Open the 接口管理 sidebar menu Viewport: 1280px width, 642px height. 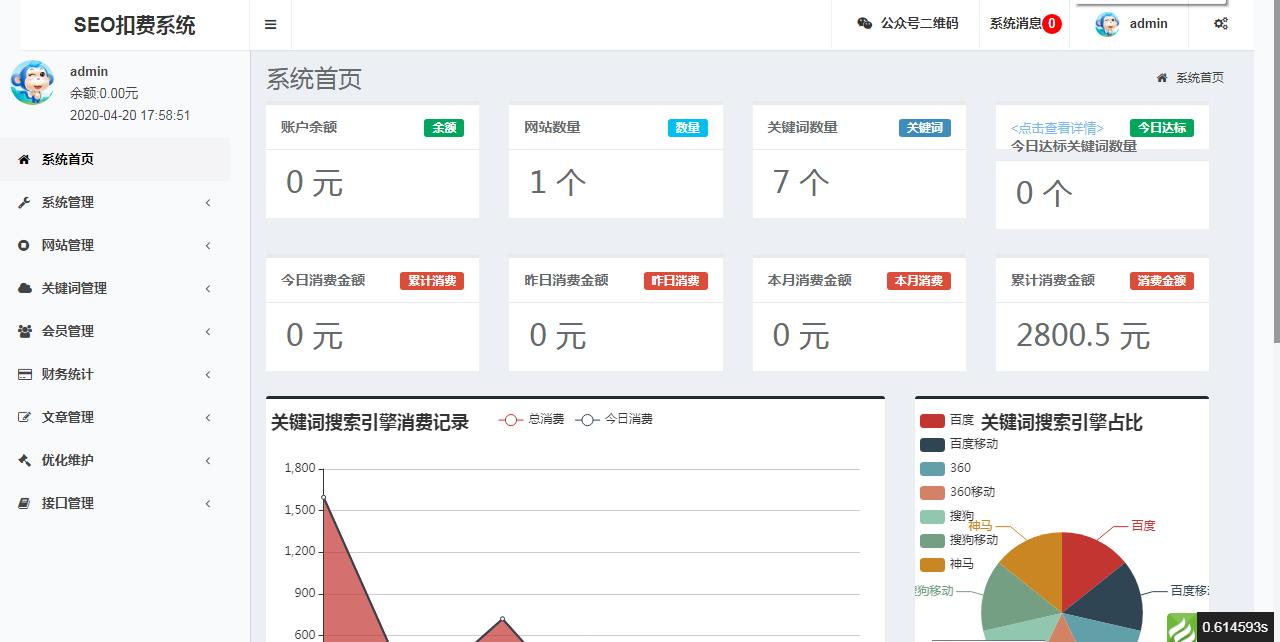coord(115,503)
